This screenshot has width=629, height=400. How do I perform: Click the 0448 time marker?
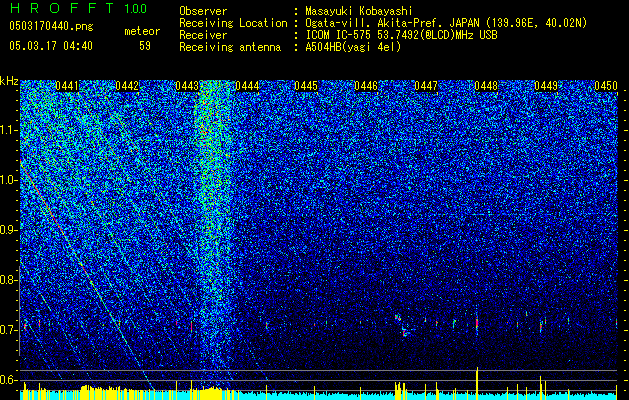[x=486, y=86]
